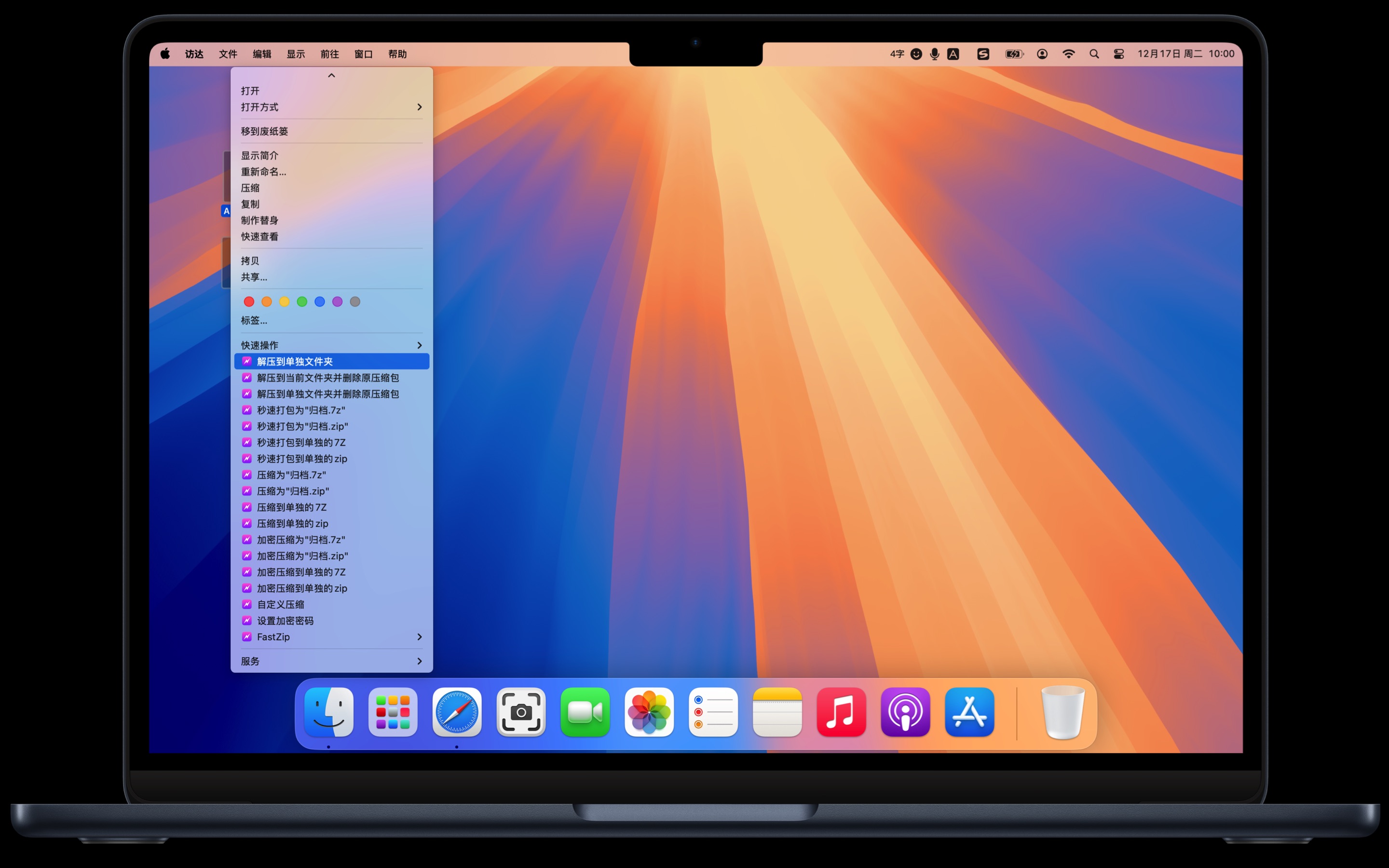Open Control Center in menu bar
This screenshot has height=868, width=1389.
1118,54
